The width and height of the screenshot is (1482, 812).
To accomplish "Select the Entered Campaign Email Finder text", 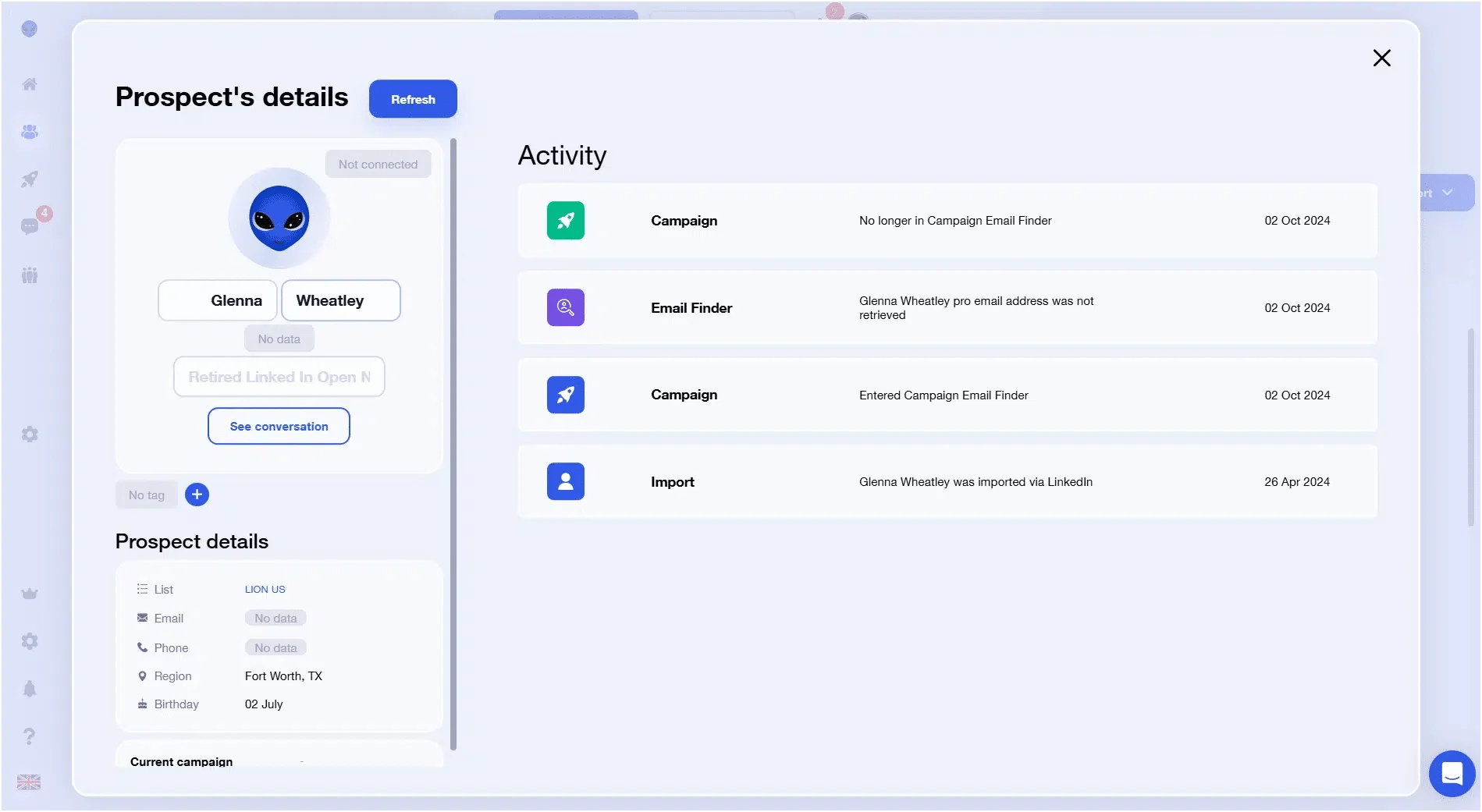I will [x=944, y=395].
